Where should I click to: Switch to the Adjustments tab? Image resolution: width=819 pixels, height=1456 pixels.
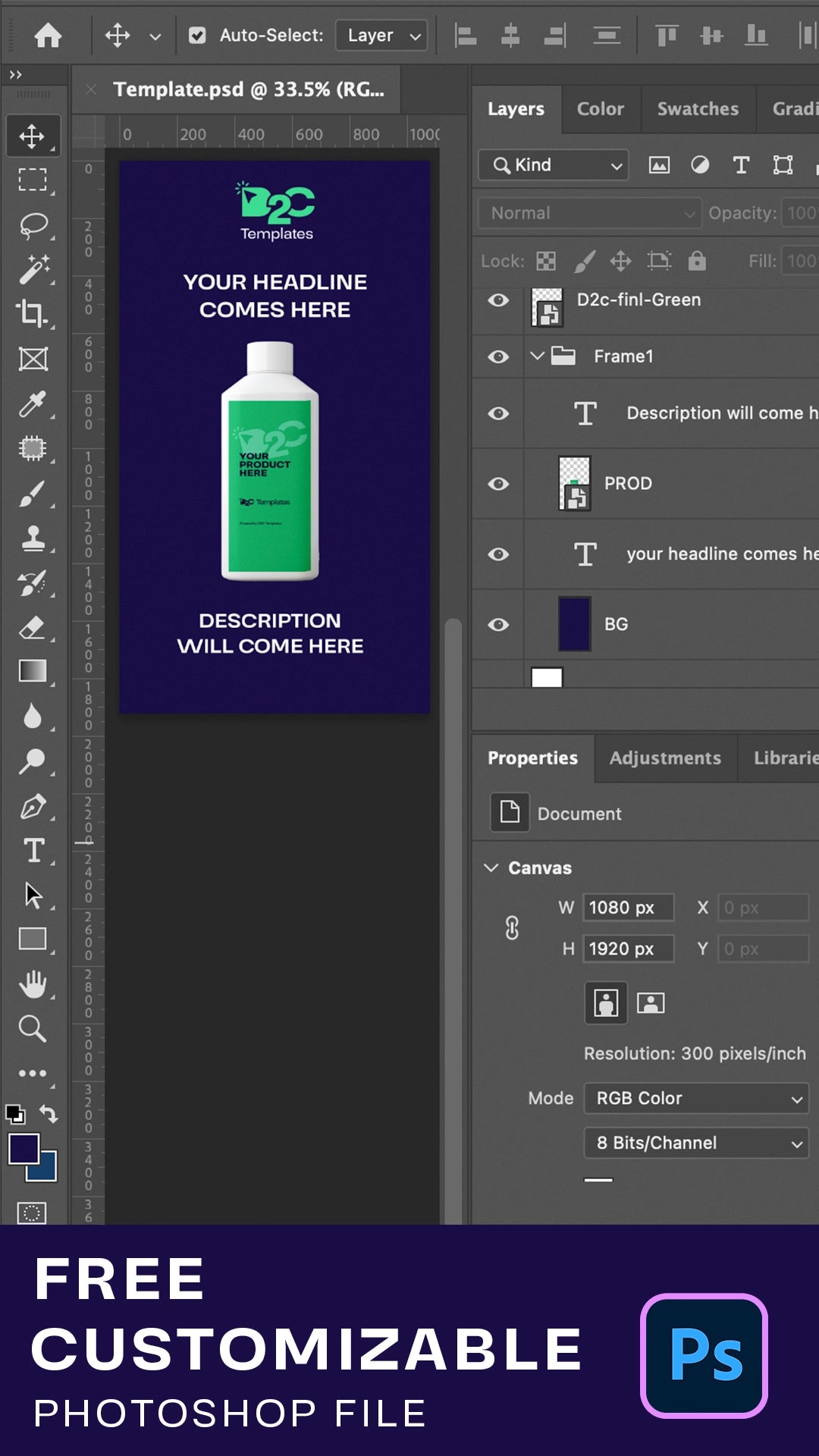pyautogui.click(x=665, y=758)
